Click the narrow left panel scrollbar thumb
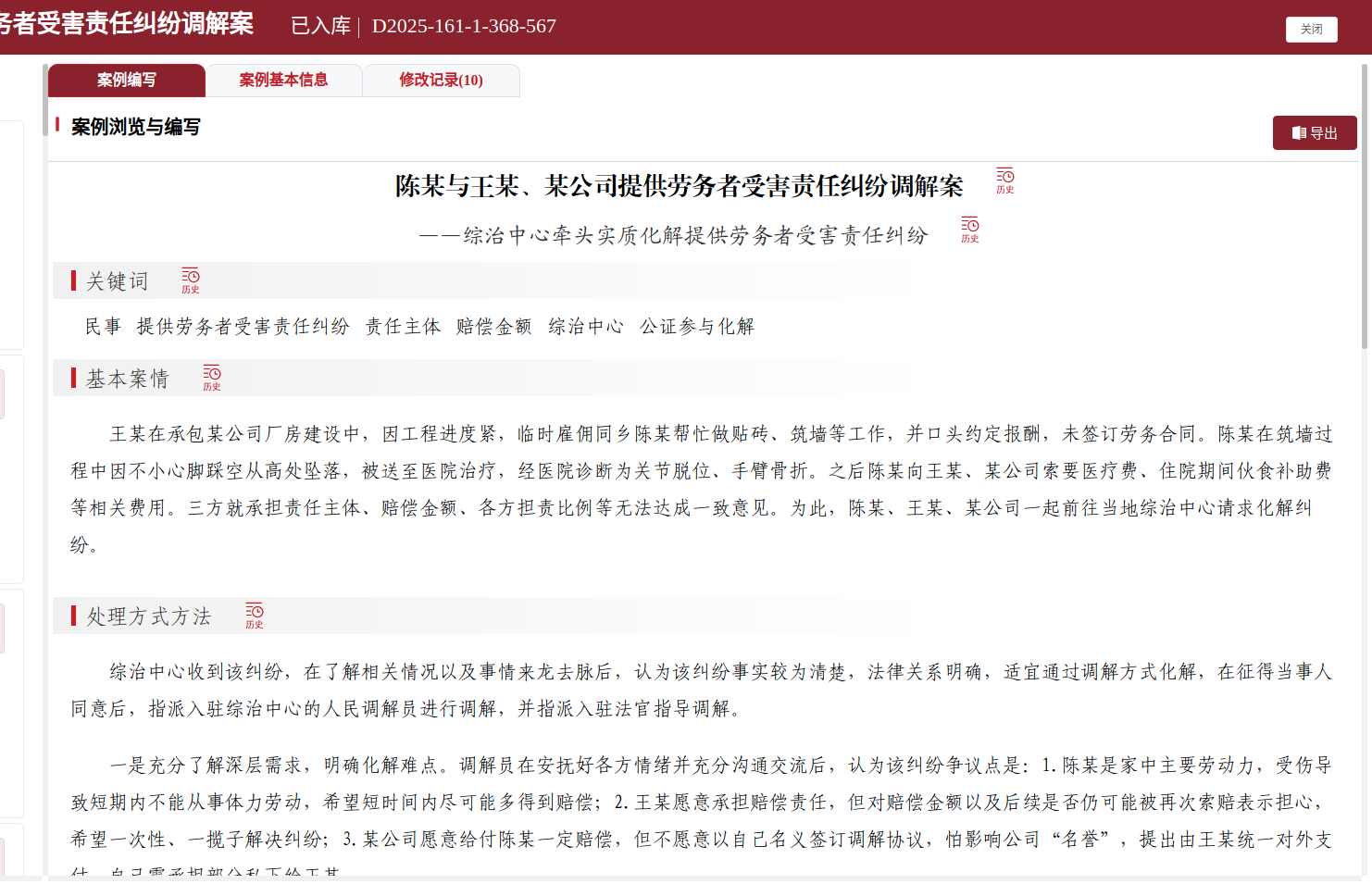1372x884 pixels. (44, 100)
